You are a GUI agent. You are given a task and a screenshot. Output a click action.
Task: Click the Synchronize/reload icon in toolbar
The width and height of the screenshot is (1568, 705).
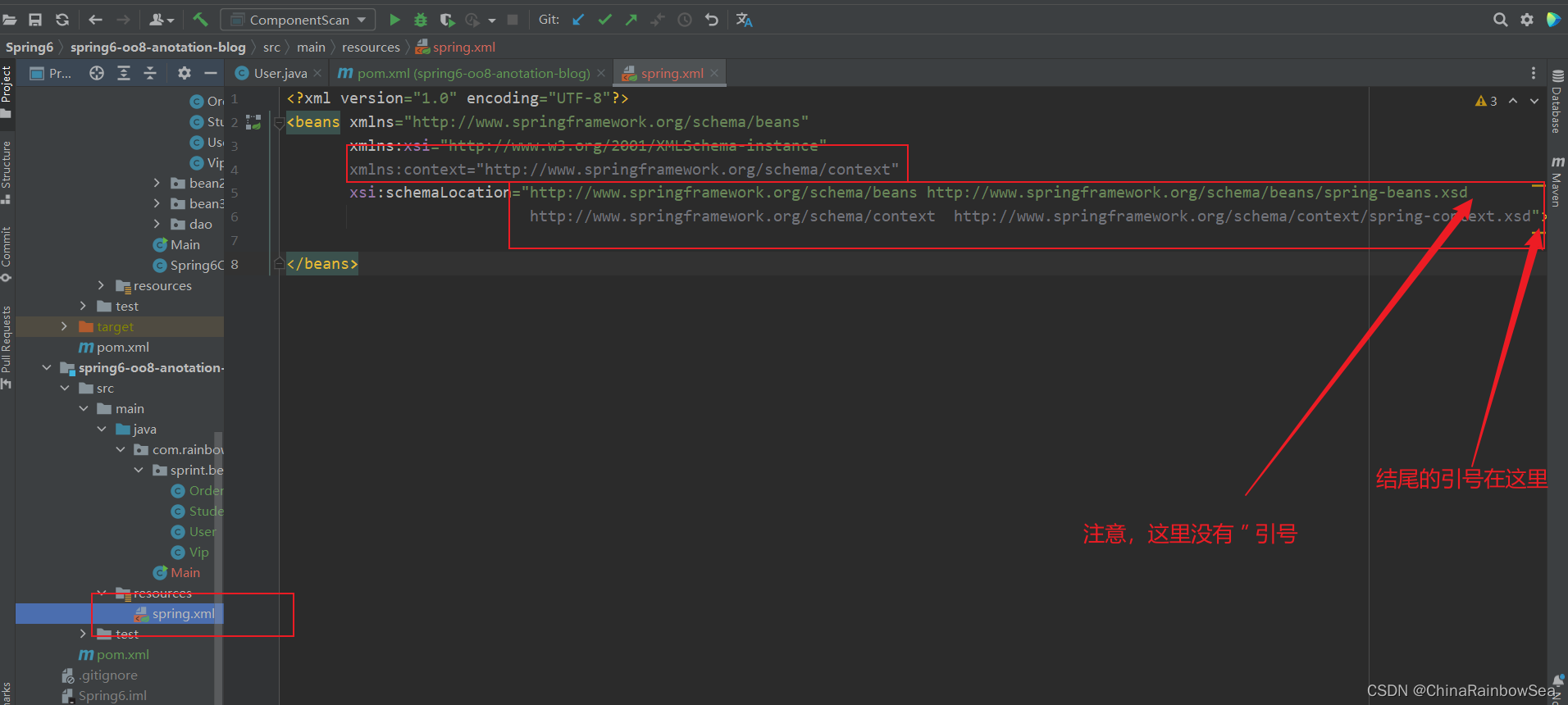[x=62, y=20]
